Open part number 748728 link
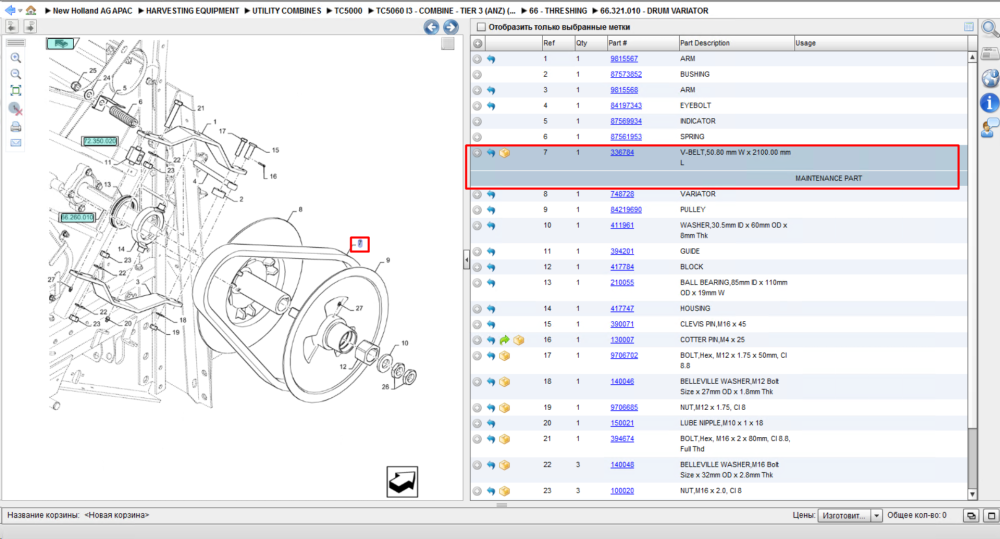 622,194
